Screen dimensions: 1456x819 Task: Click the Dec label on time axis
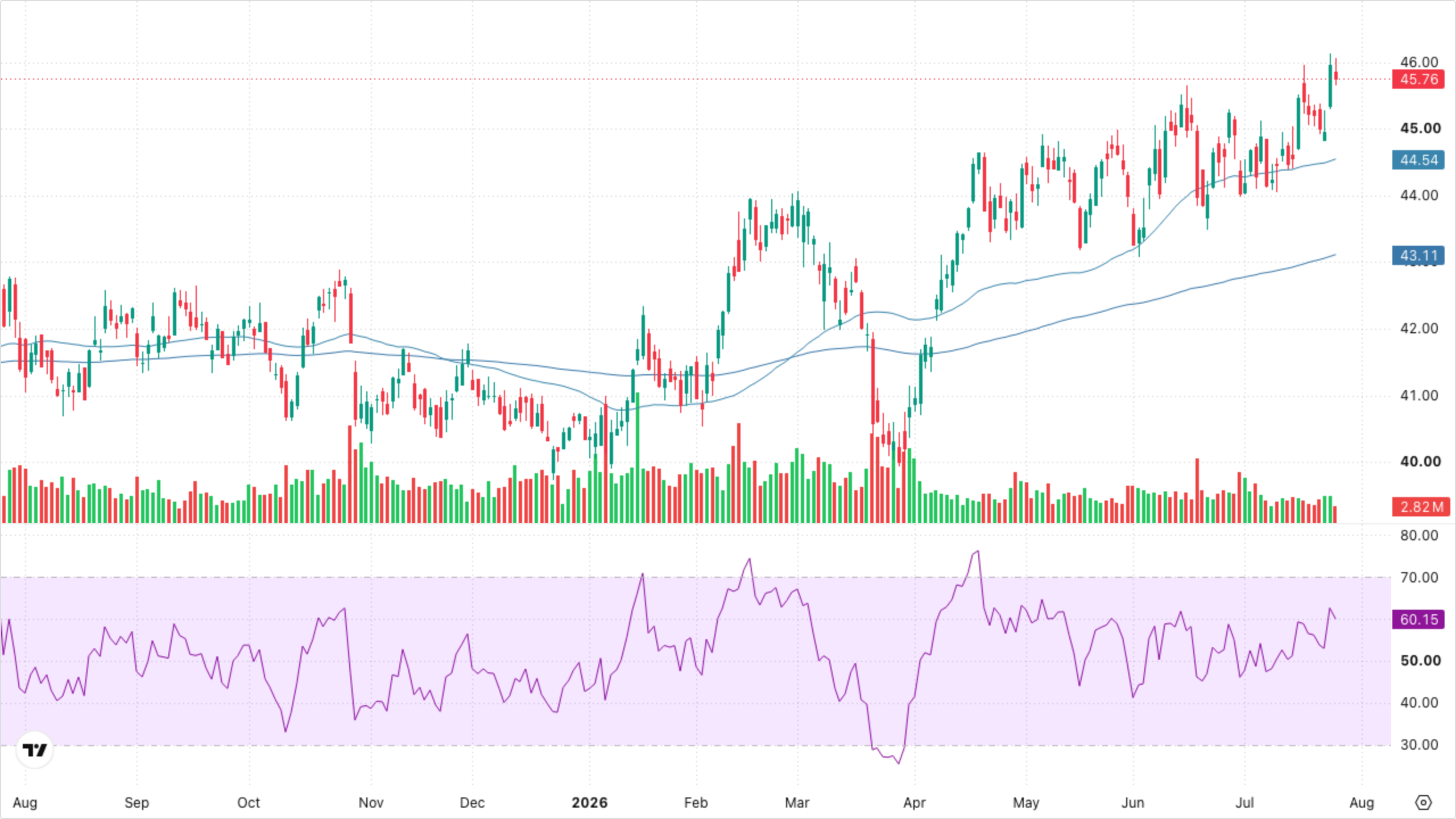[x=472, y=803]
